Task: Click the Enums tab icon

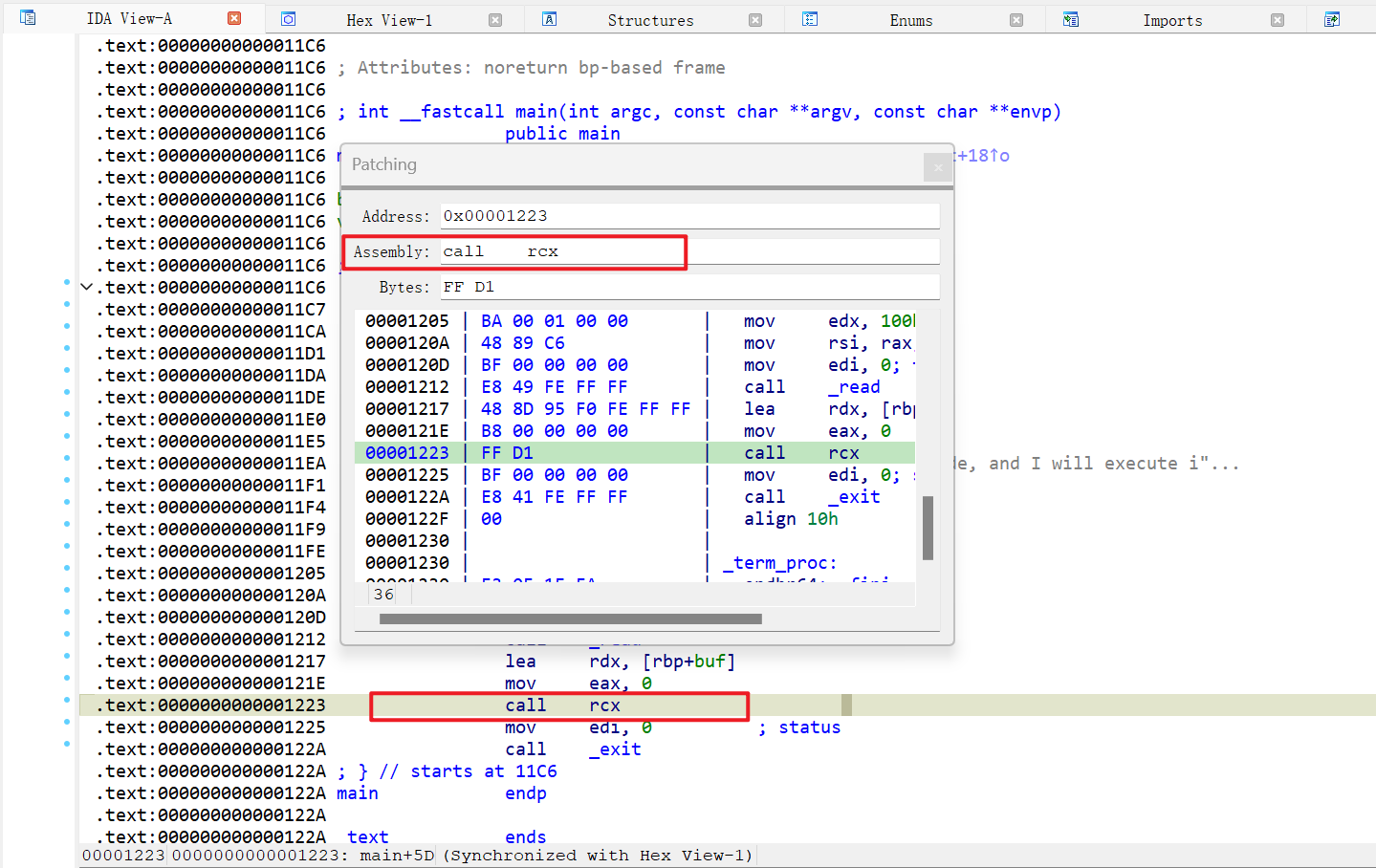Action: coord(810,19)
